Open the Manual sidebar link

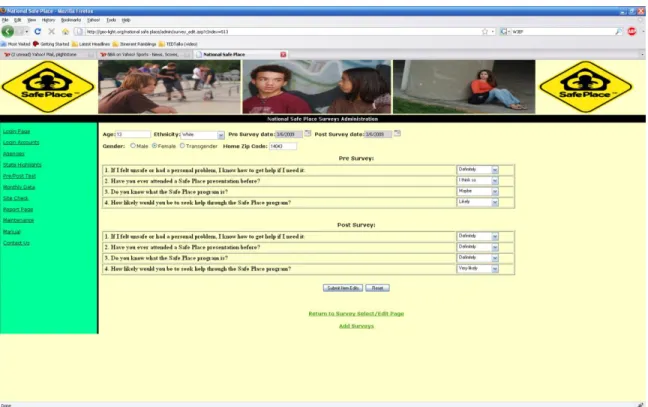coord(12,232)
